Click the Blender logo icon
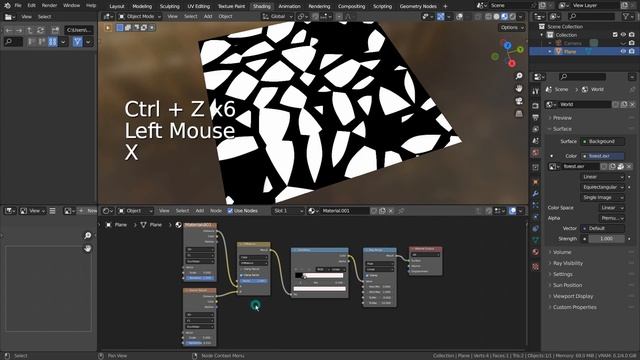Viewport: 640px width, 360px height. 7,6
